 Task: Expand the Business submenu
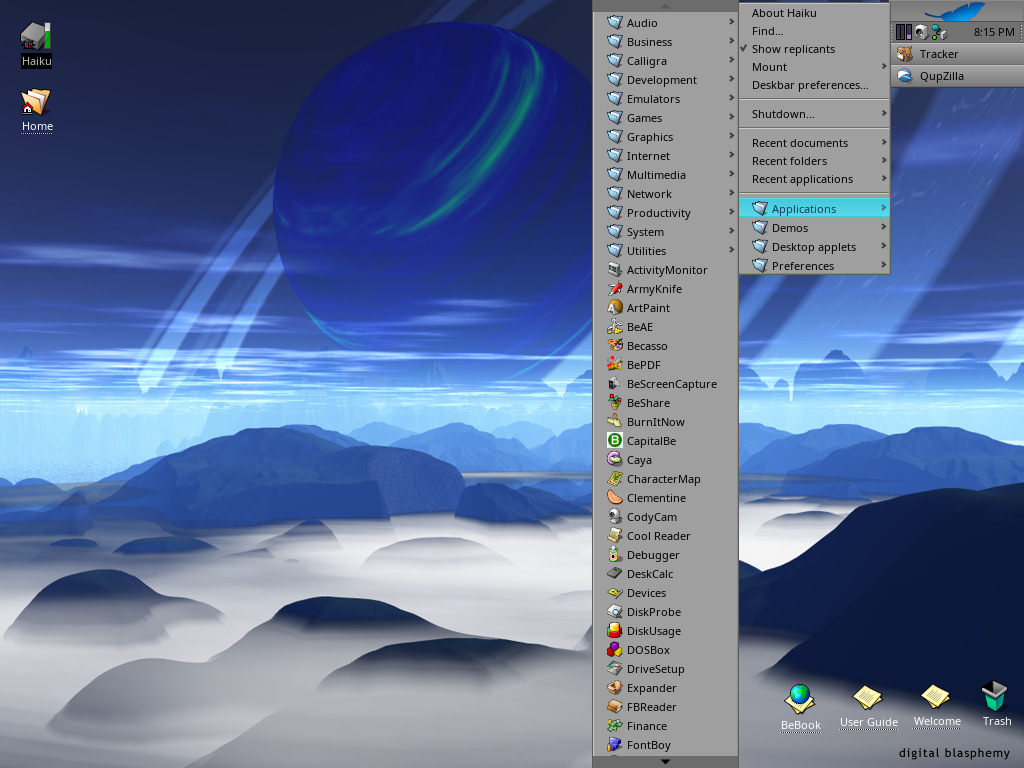click(665, 42)
